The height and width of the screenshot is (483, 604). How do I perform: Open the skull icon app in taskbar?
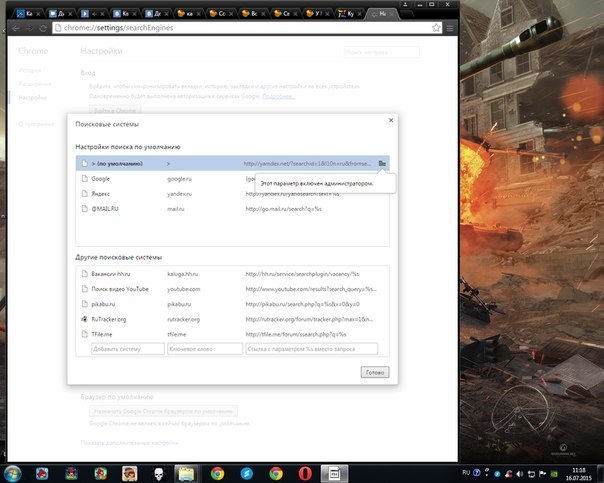[158, 474]
